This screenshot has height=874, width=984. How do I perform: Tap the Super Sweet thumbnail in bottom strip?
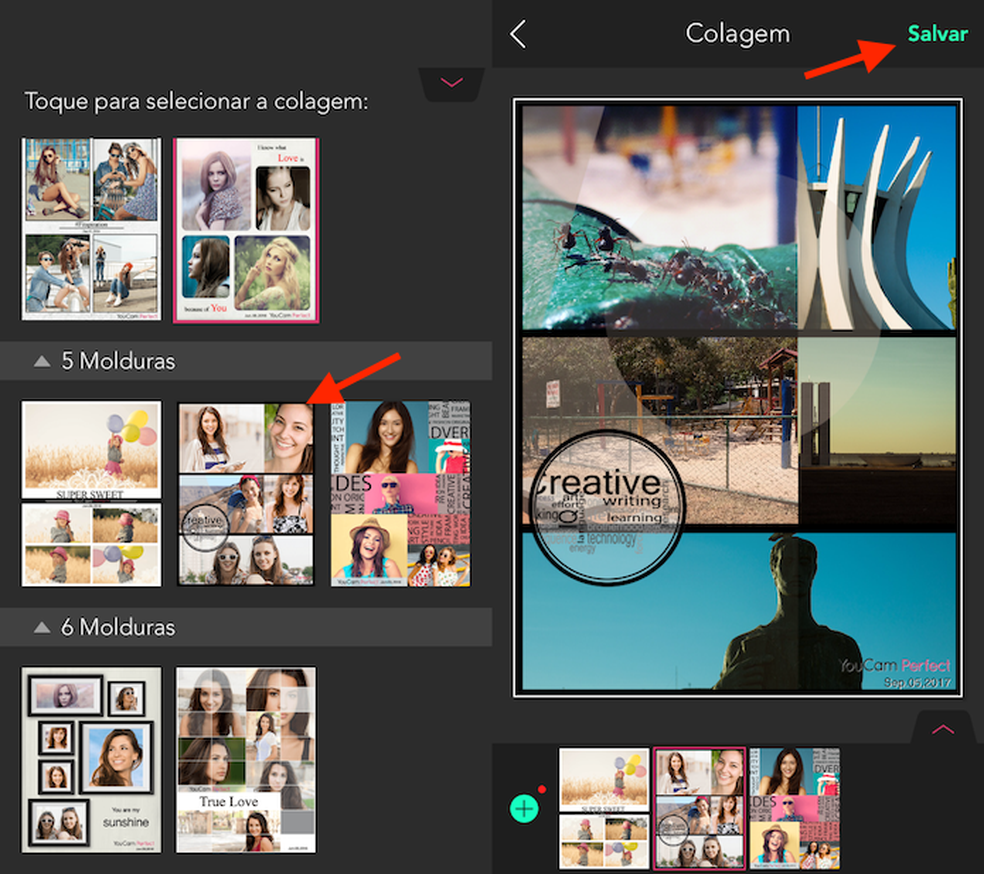tap(603, 807)
